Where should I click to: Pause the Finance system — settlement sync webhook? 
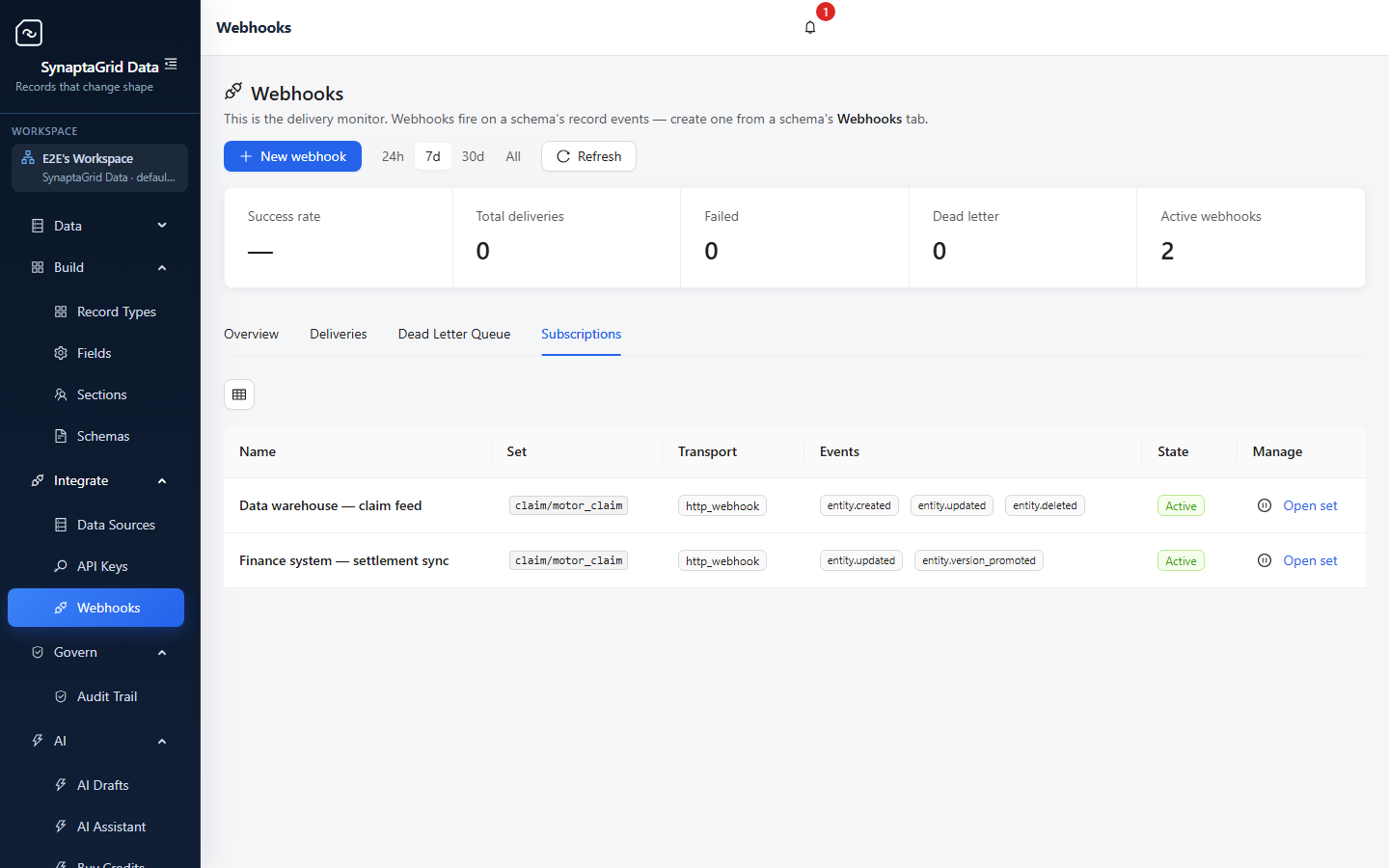[x=1265, y=560]
